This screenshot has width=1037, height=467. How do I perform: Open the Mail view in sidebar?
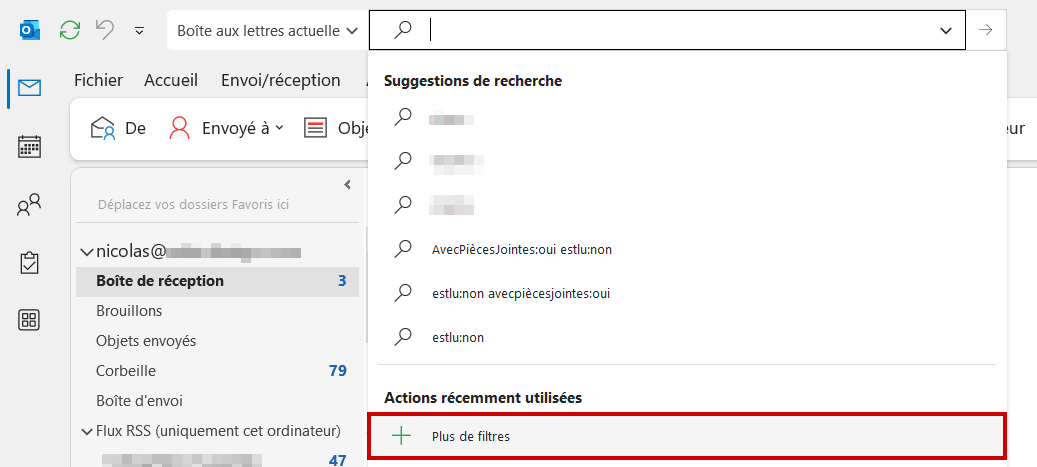tap(30, 87)
